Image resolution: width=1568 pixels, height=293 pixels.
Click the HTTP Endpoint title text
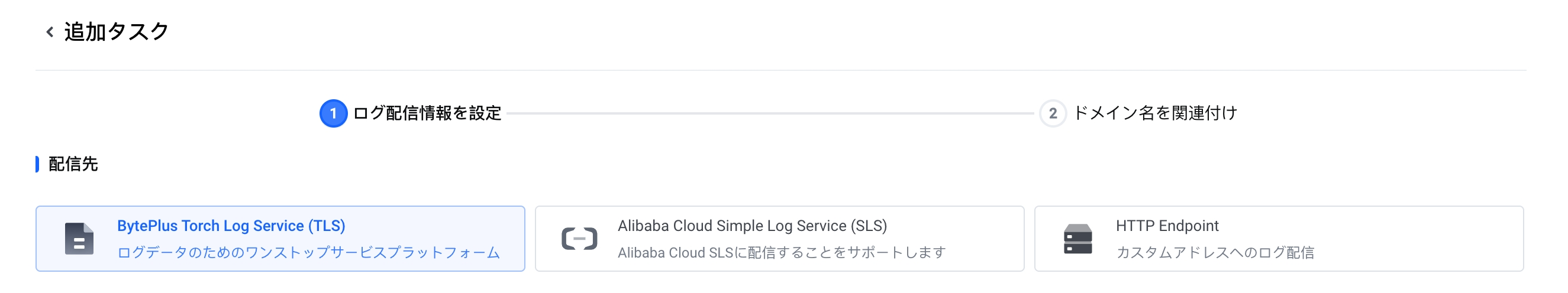tap(1167, 226)
